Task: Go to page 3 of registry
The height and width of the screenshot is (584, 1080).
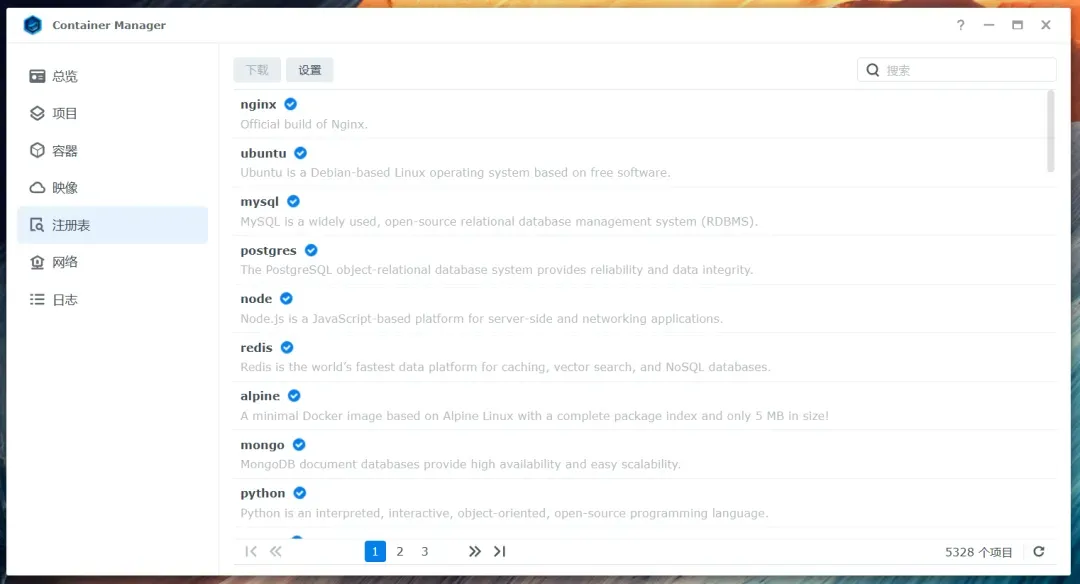Action: (x=425, y=552)
